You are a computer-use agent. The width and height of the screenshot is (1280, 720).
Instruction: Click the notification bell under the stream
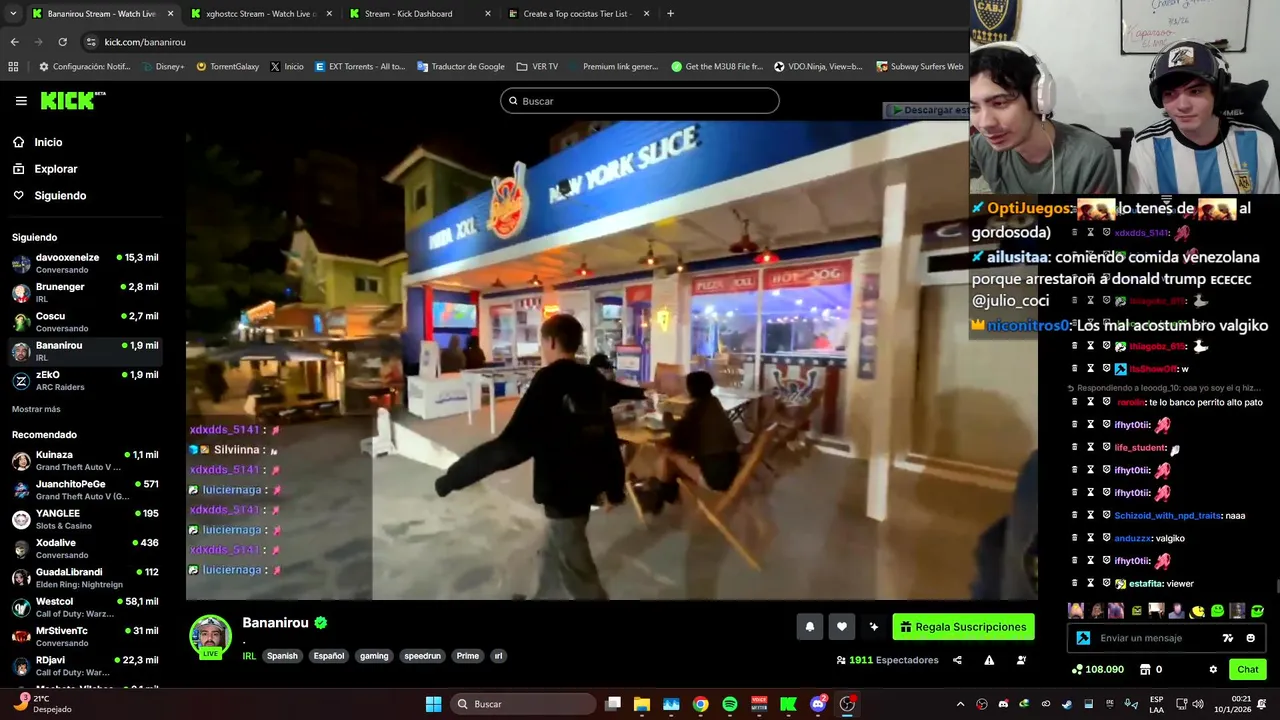810,627
